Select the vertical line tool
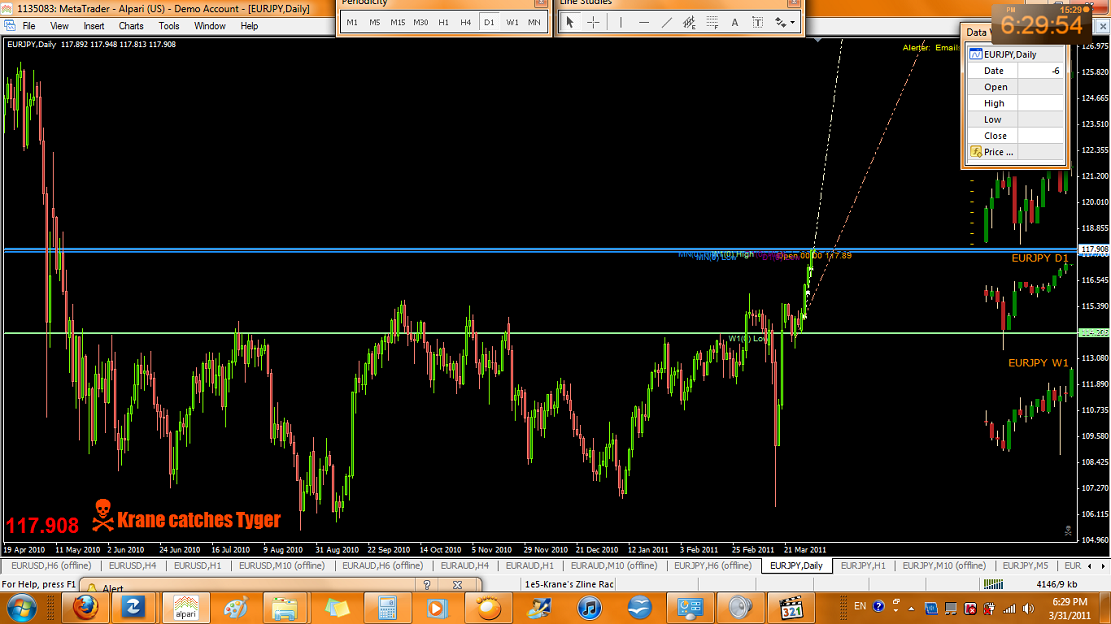Viewport: 1111px width, 624px height. [x=621, y=23]
